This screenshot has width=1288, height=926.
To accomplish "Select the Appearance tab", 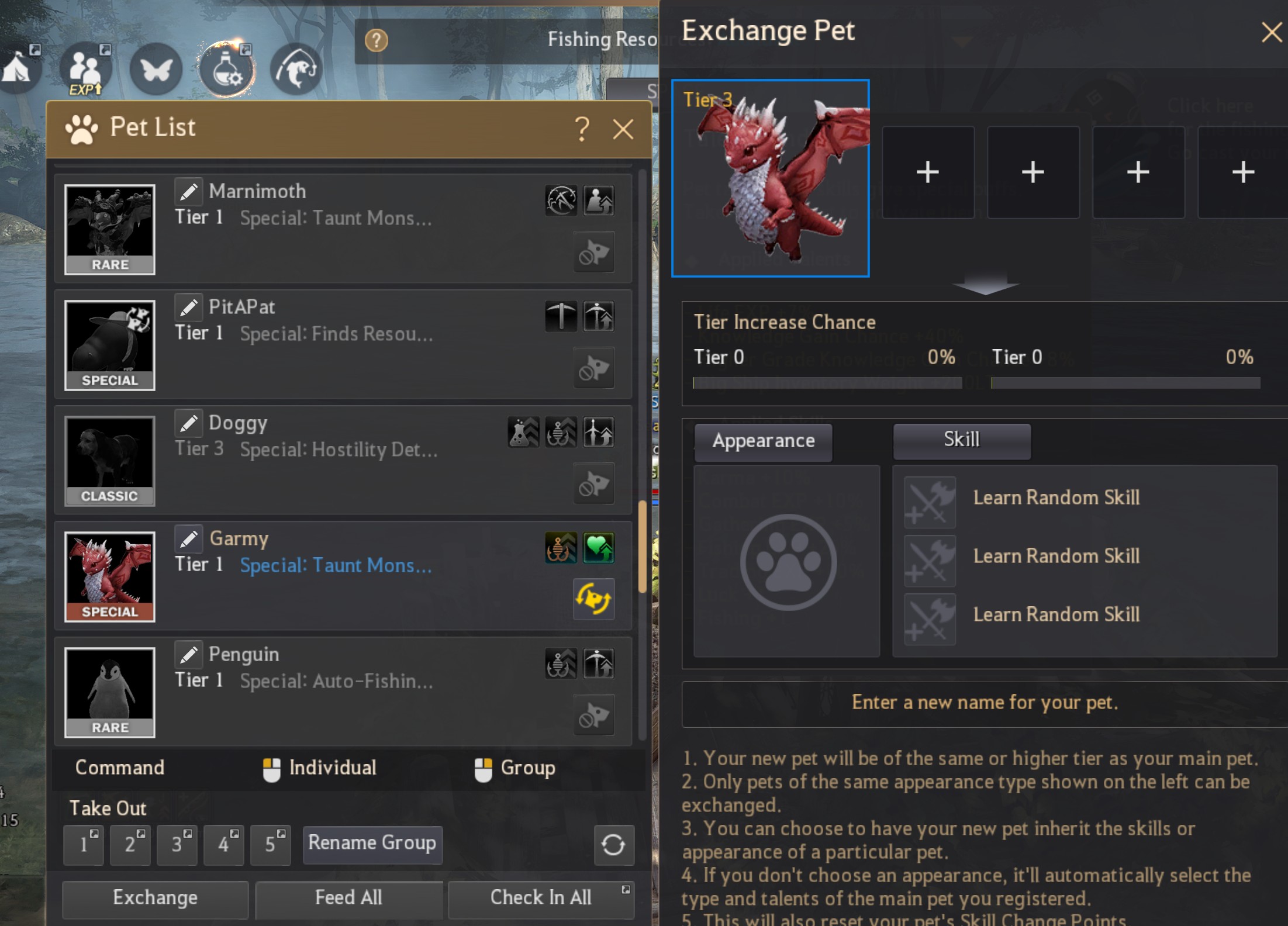I will tap(763, 441).
